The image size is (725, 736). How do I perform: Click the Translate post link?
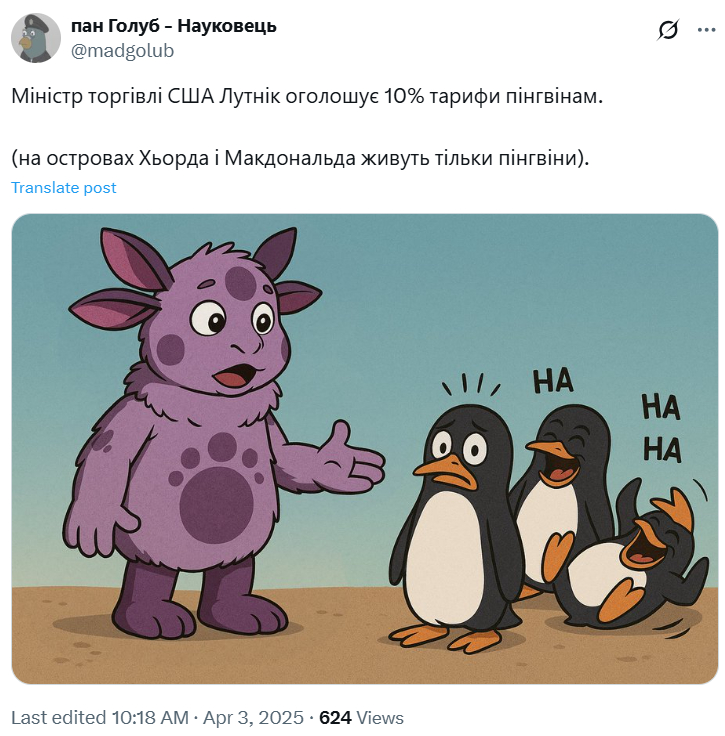click(63, 188)
